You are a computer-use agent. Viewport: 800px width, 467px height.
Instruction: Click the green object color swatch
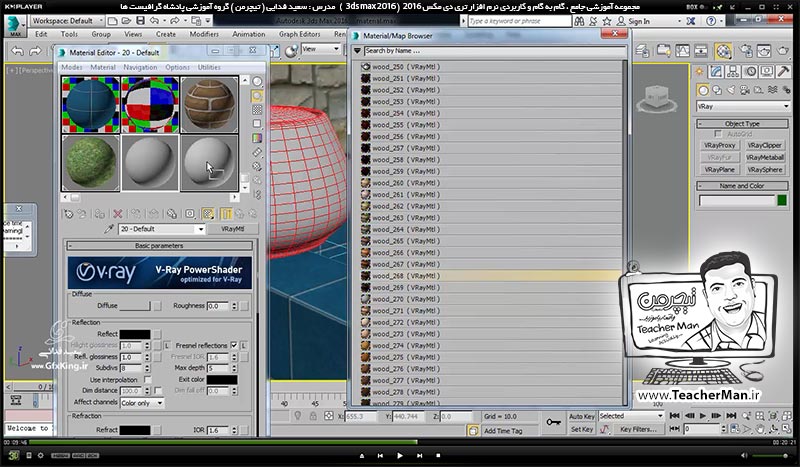click(x=782, y=201)
